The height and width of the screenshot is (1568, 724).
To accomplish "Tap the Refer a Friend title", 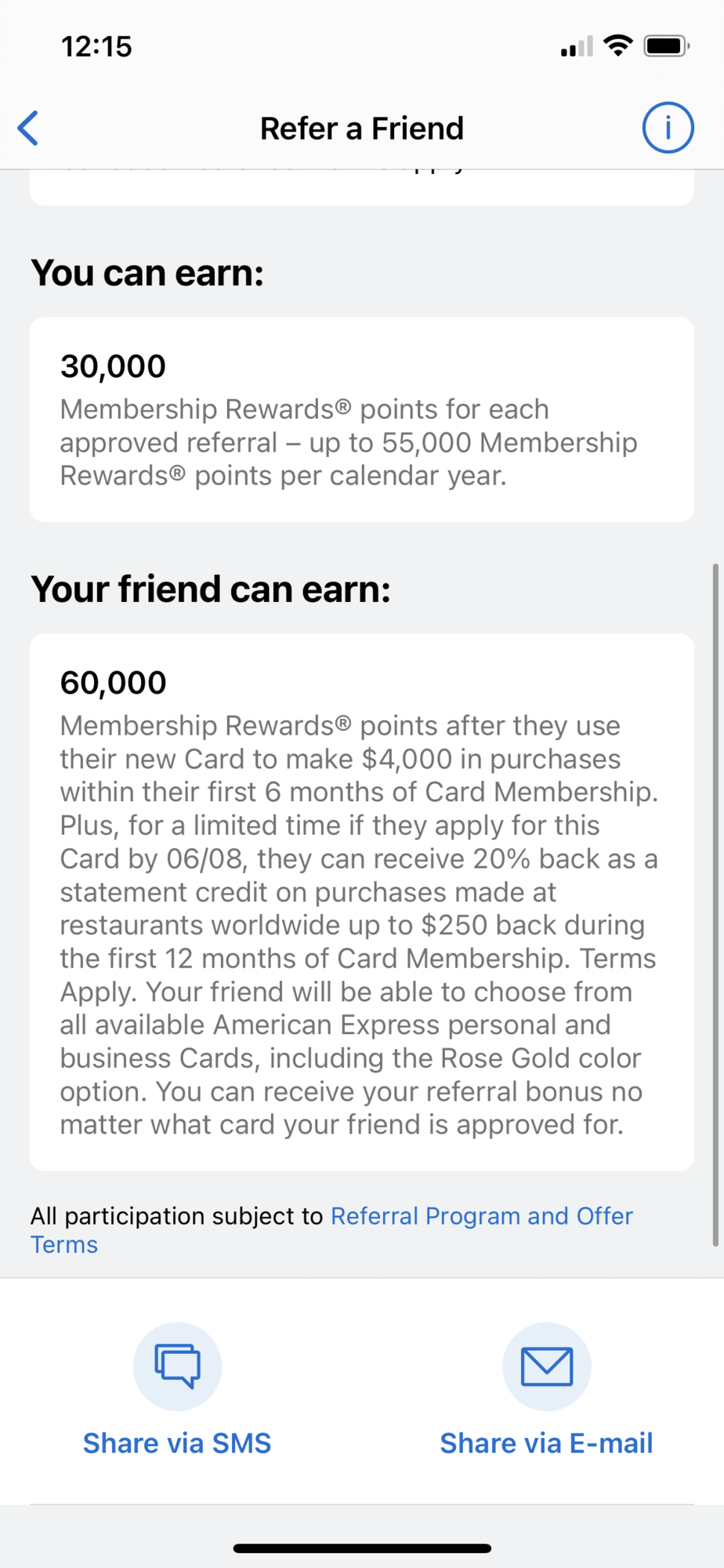I will click(362, 129).
